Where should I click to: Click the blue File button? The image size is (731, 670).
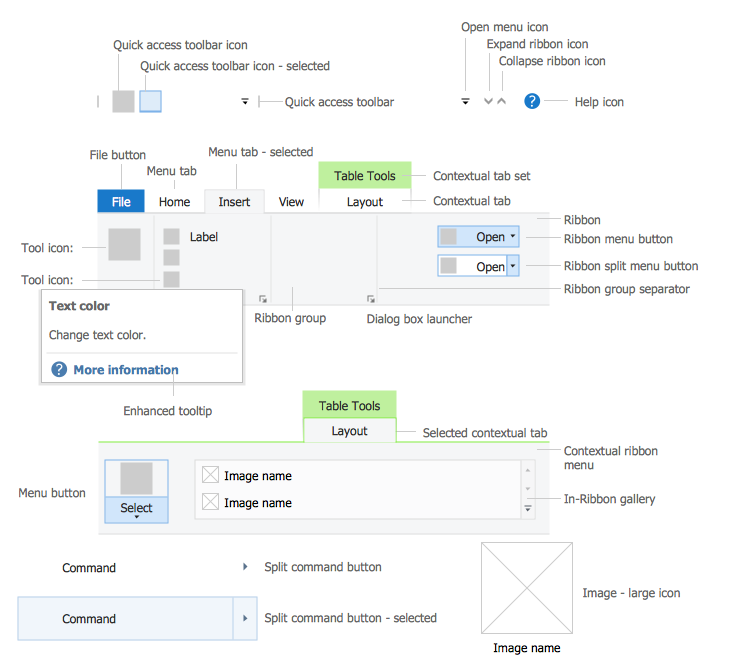121,201
